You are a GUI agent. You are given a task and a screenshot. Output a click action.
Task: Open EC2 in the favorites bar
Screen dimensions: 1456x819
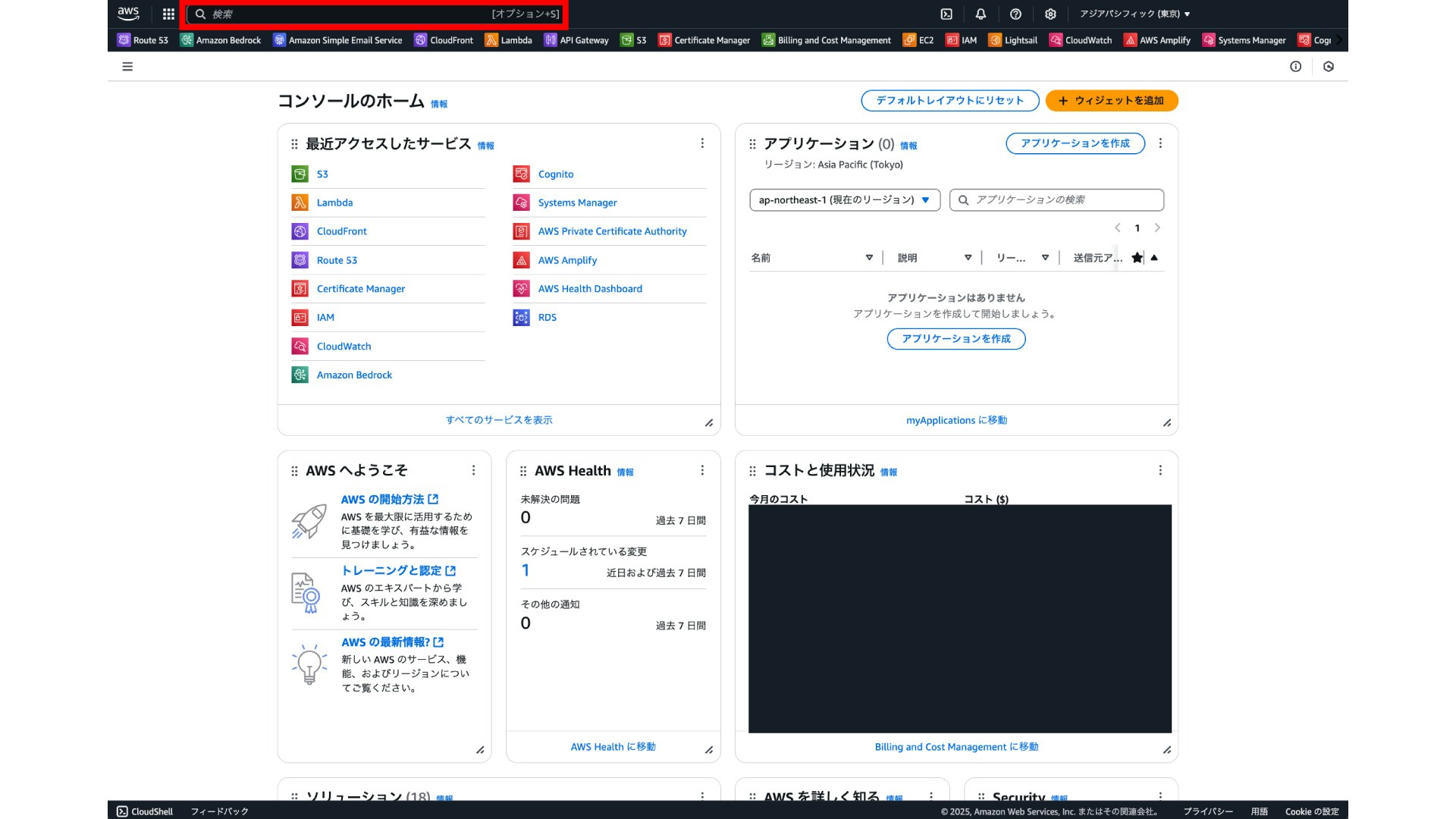click(x=918, y=40)
